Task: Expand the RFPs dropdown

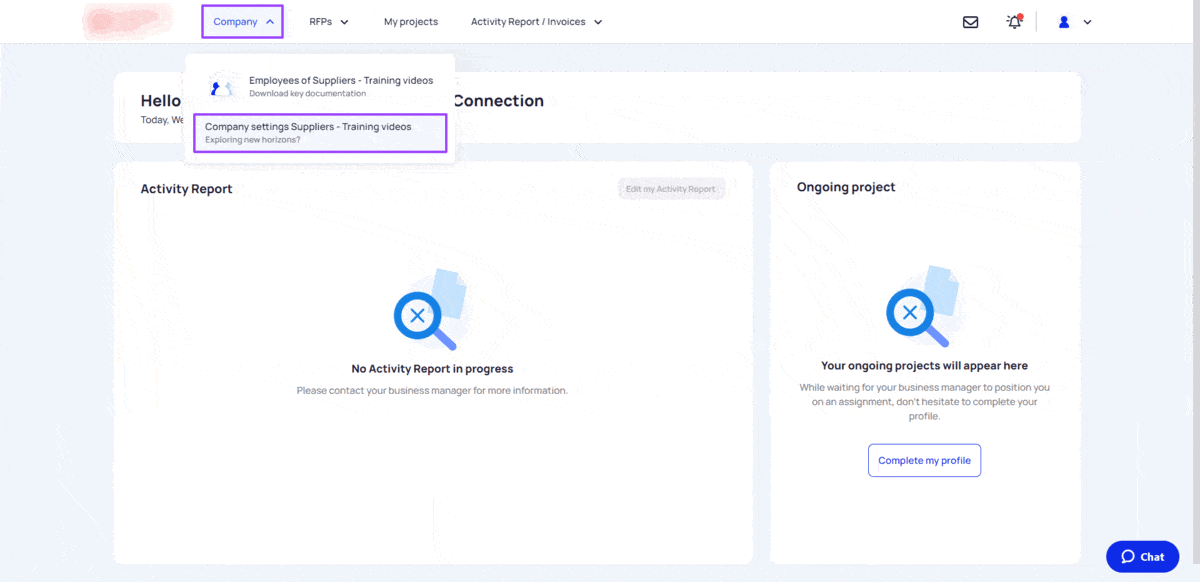Action: (329, 22)
